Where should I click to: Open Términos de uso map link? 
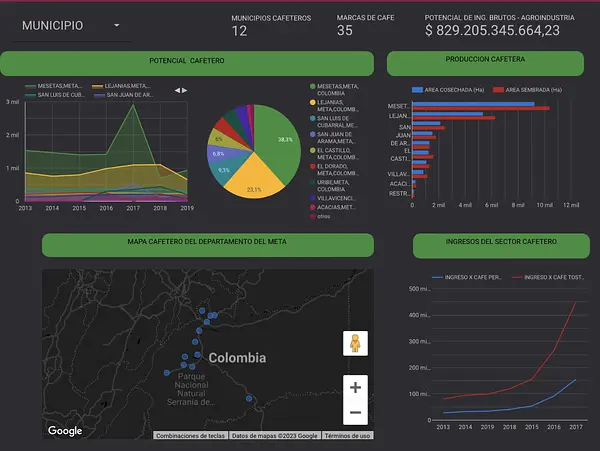[347, 436]
